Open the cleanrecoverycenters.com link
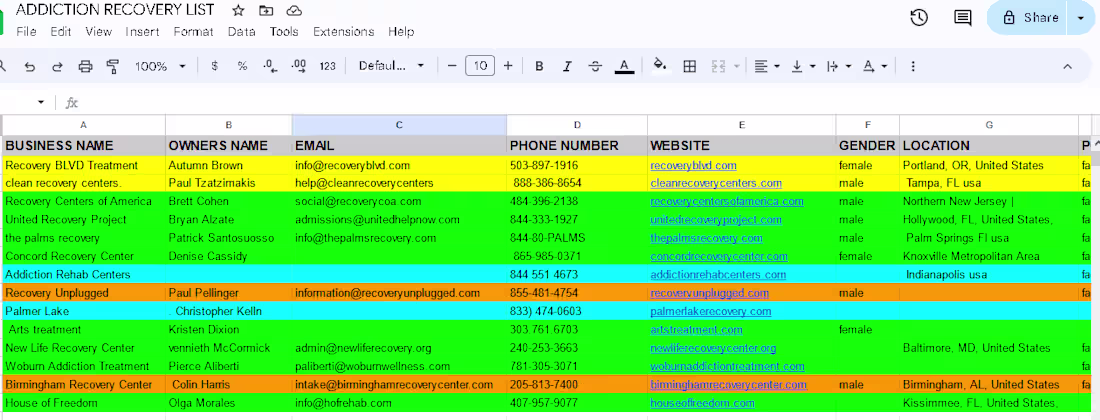Image resolution: width=1100 pixels, height=420 pixels. coord(716,183)
